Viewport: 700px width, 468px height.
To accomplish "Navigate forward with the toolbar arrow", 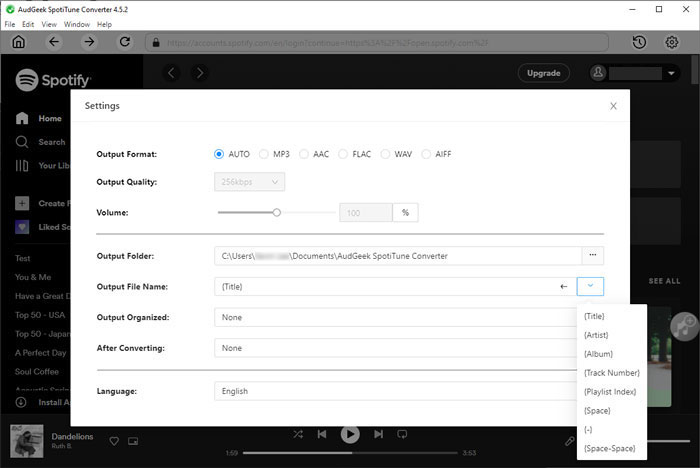I will [x=89, y=42].
